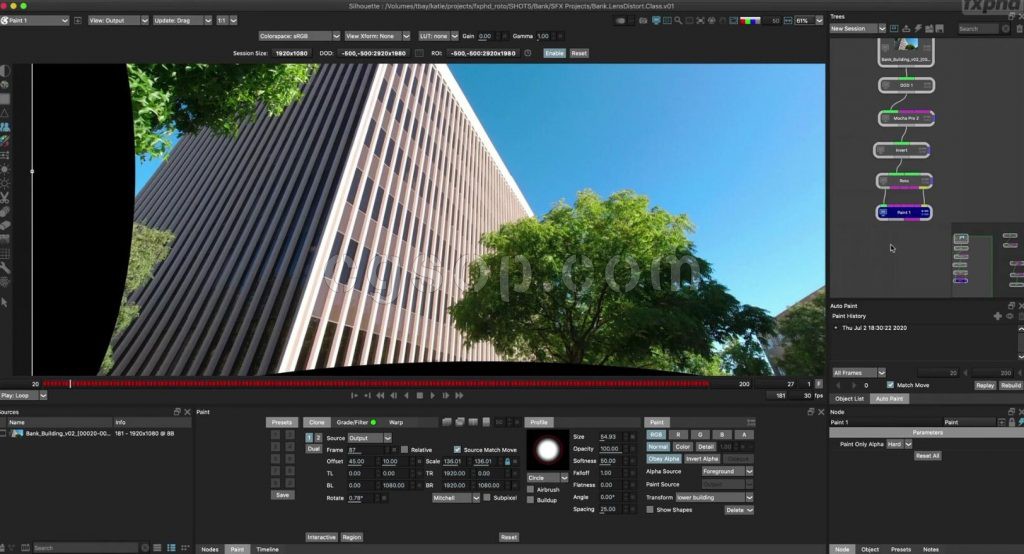Select the Paint 1 node in tree
This screenshot has width=1024, height=554.
point(904,212)
